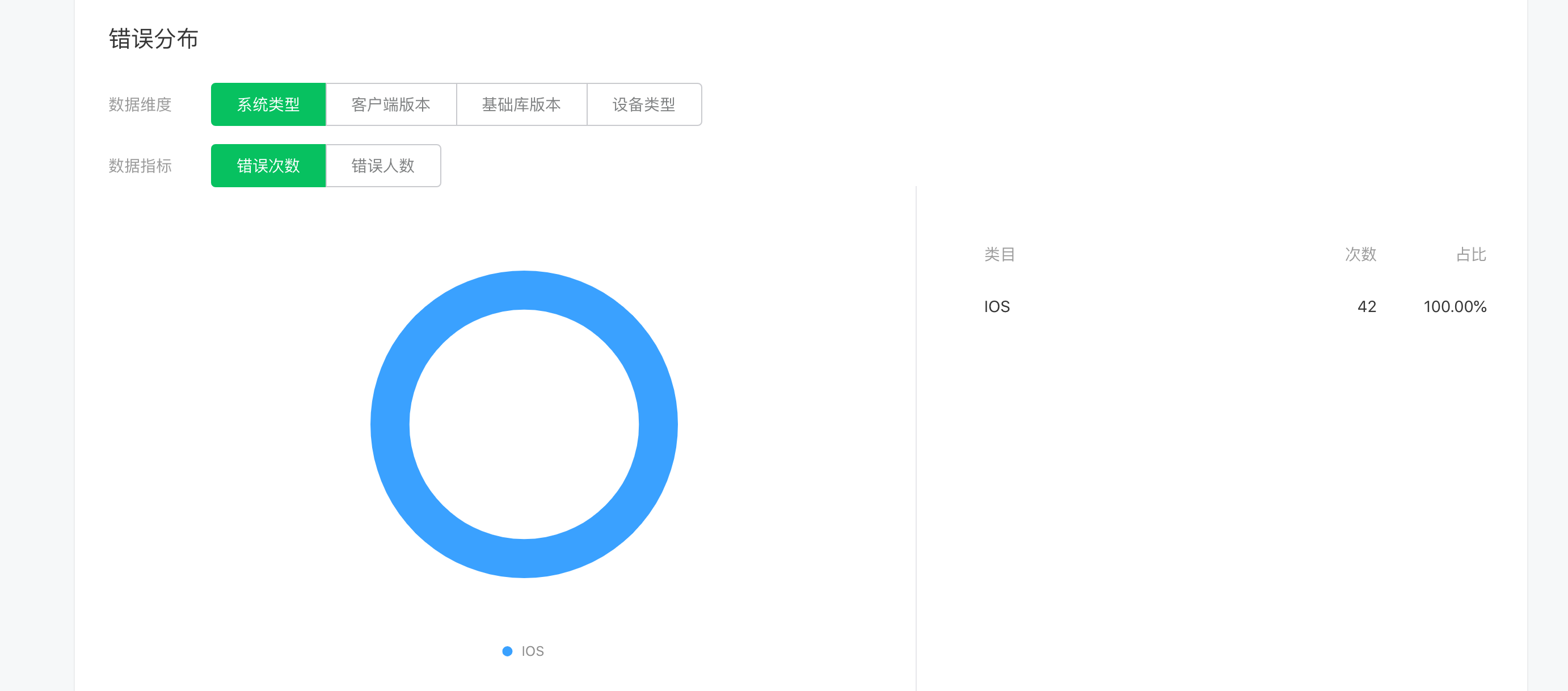Click the IOS legend label under chart
The image size is (1568, 691).
pos(533,651)
